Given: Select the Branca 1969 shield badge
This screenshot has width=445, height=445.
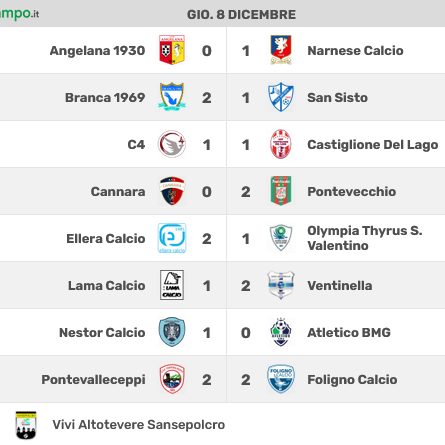Looking at the screenshot, I should pyautogui.click(x=172, y=97).
